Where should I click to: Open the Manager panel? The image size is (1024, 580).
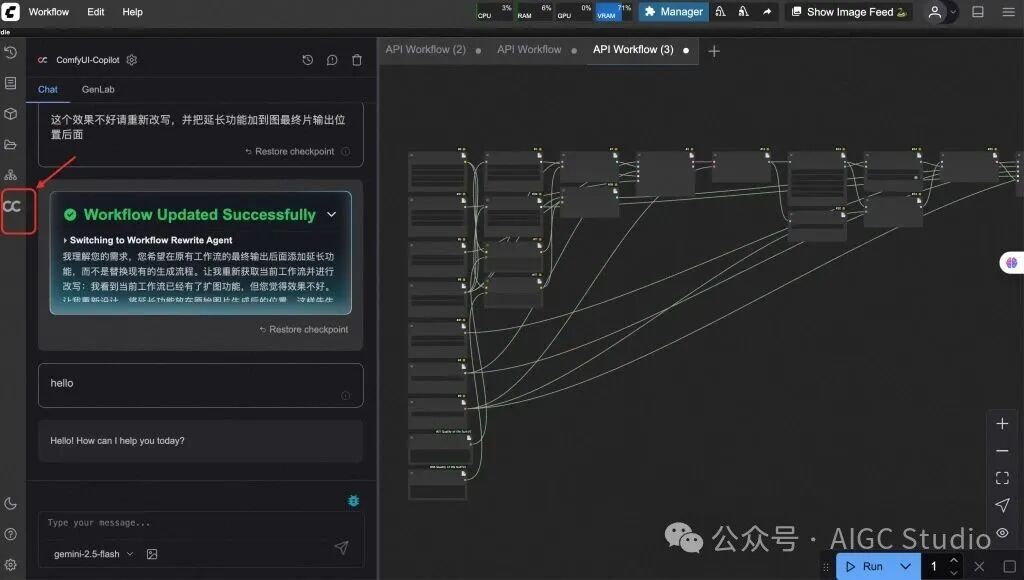673,12
